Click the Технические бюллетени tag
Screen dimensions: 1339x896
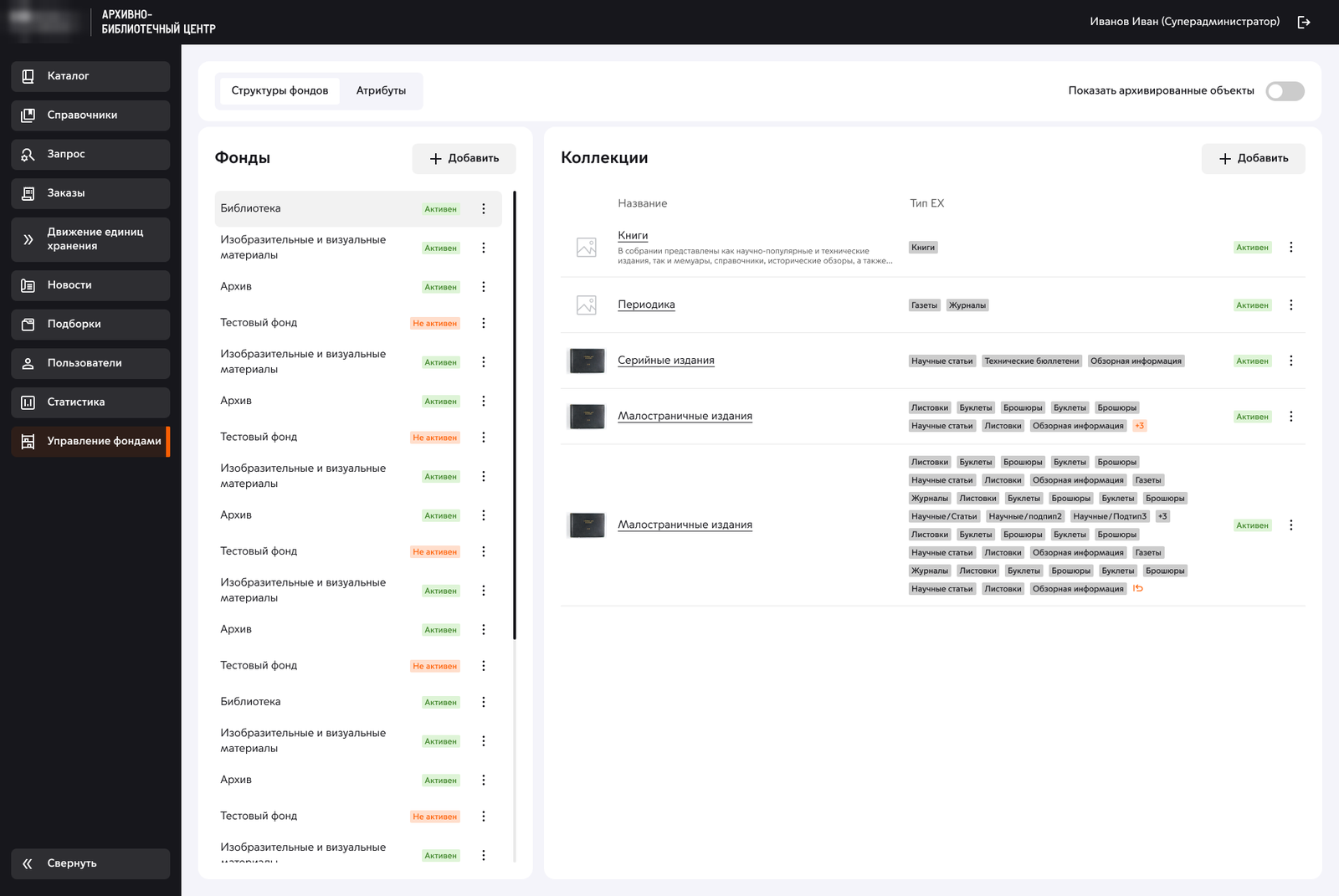click(1031, 361)
